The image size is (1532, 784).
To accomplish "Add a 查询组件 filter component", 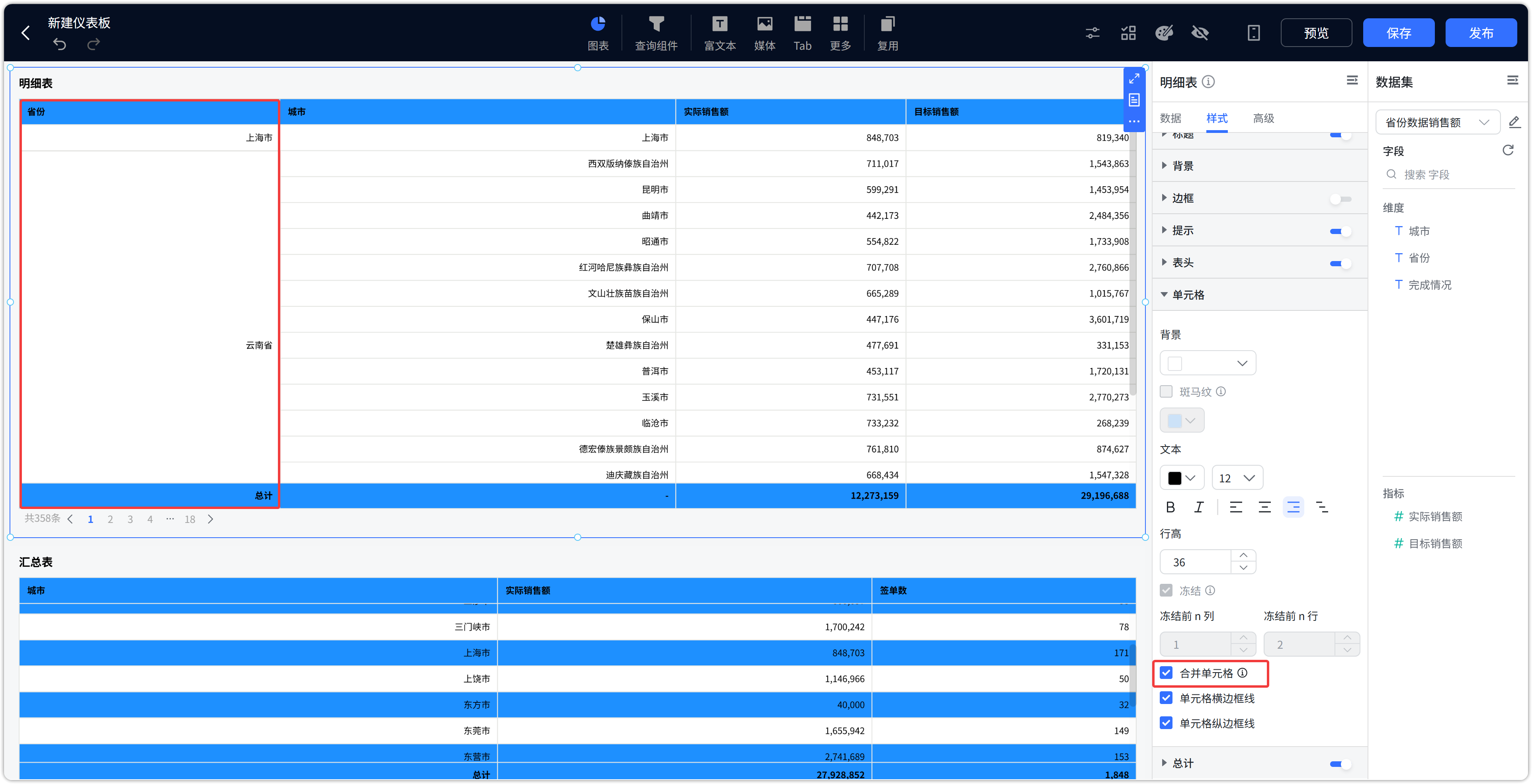I will pyautogui.click(x=656, y=33).
